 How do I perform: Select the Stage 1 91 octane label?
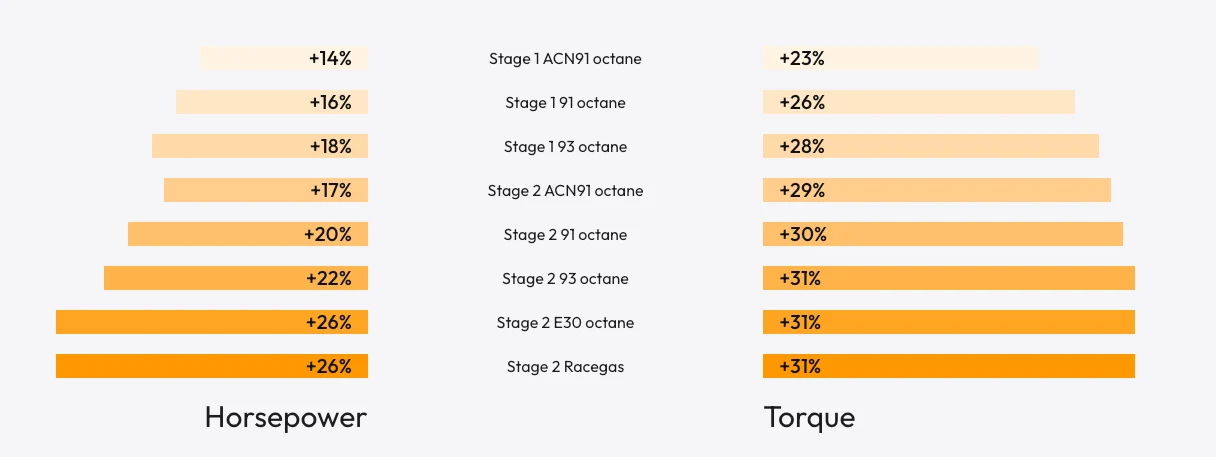coord(565,103)
